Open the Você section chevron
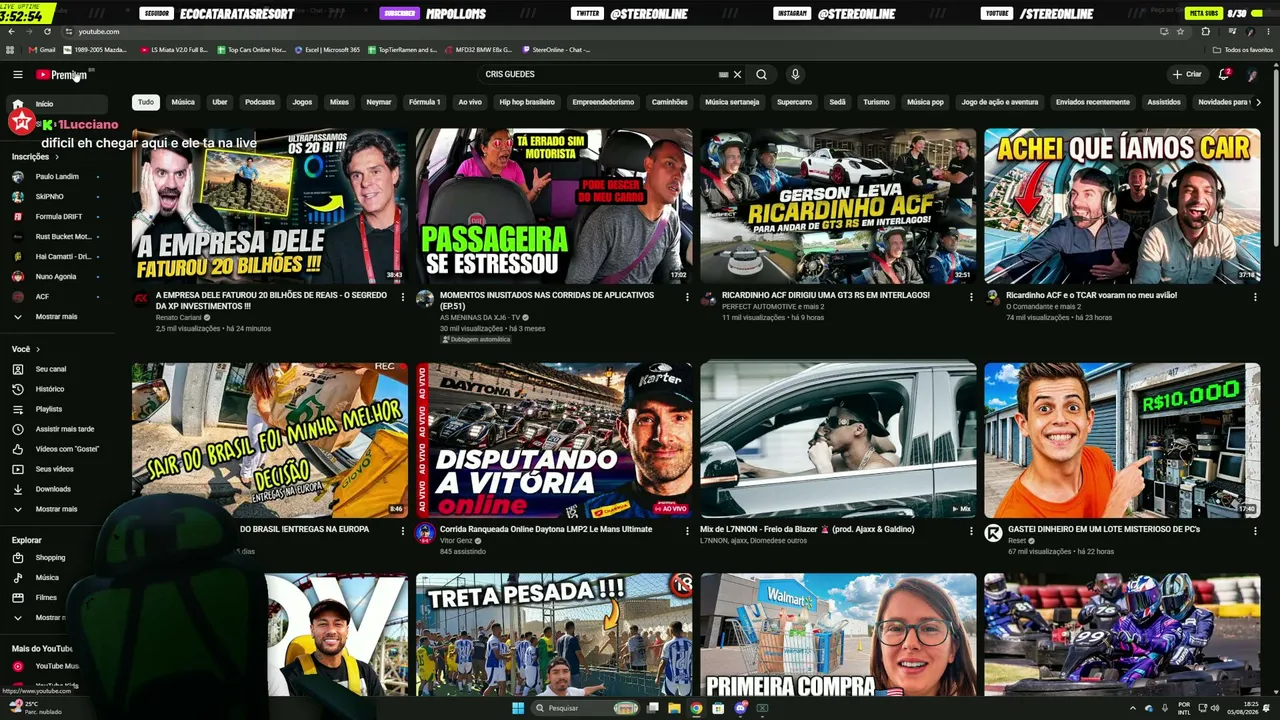Image resolution: width=1280 pixels, height=720 pixels. coord(38,349)
